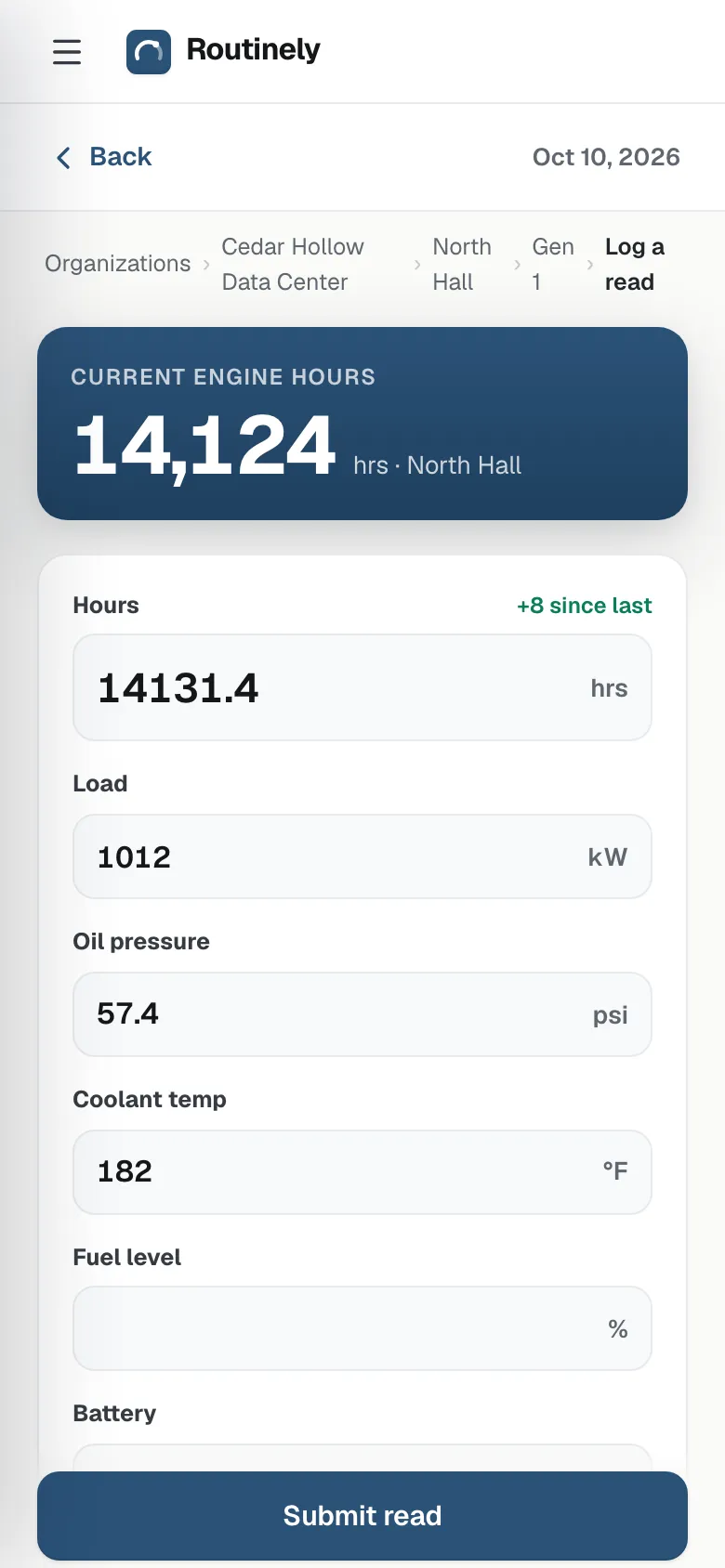Image resolution: width=725 pixels, height=1568 pixels.
Task: Focus the Hours input field
Action: 362,687
